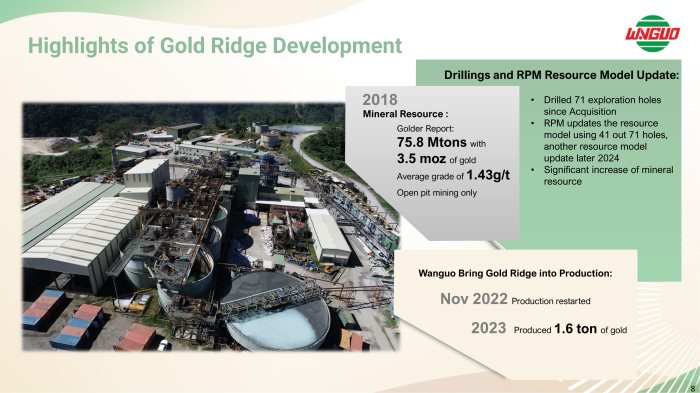Click the aerial processing plant photo
The width and height of the screenshot is (700, 393).
tap(211, 226)
